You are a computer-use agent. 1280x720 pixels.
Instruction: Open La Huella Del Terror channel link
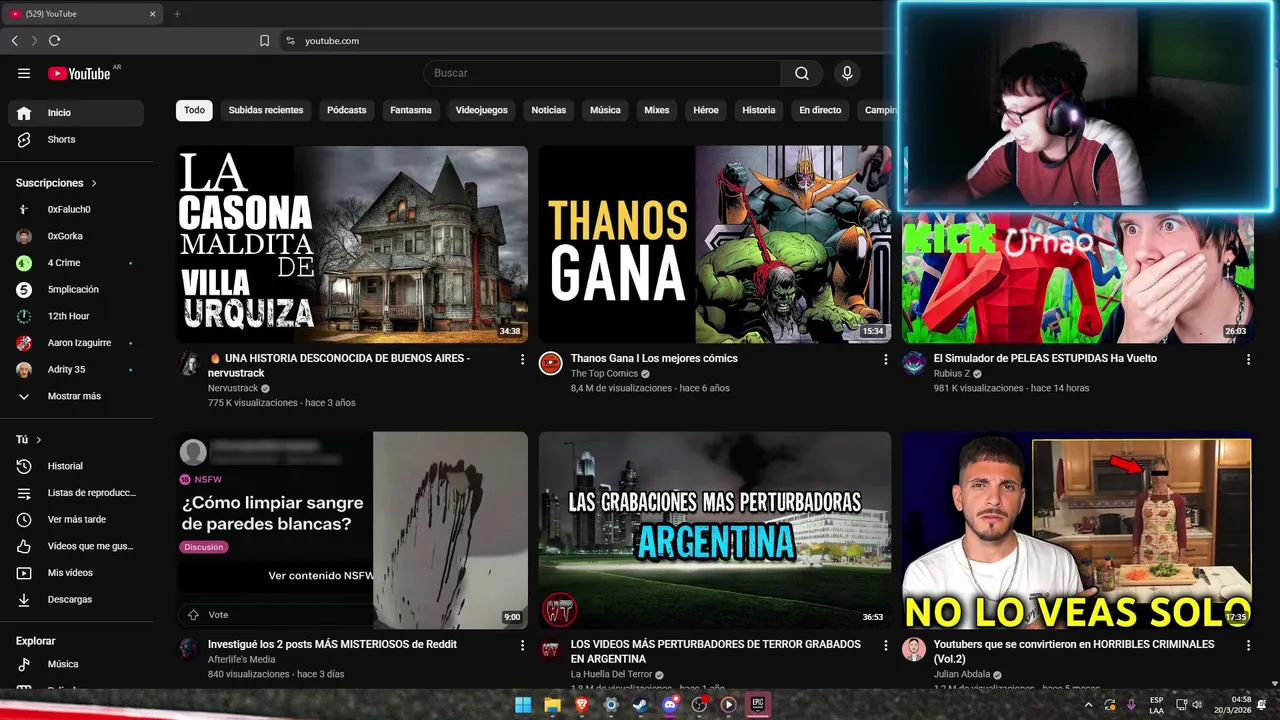[611, 675]
